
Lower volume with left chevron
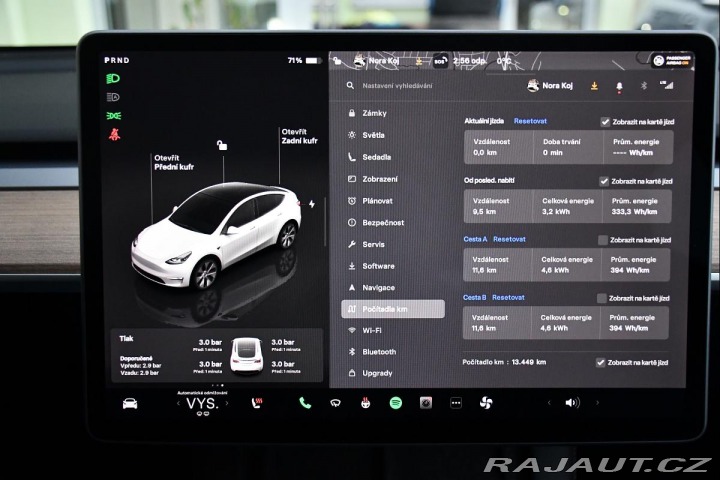click(549, 403)
